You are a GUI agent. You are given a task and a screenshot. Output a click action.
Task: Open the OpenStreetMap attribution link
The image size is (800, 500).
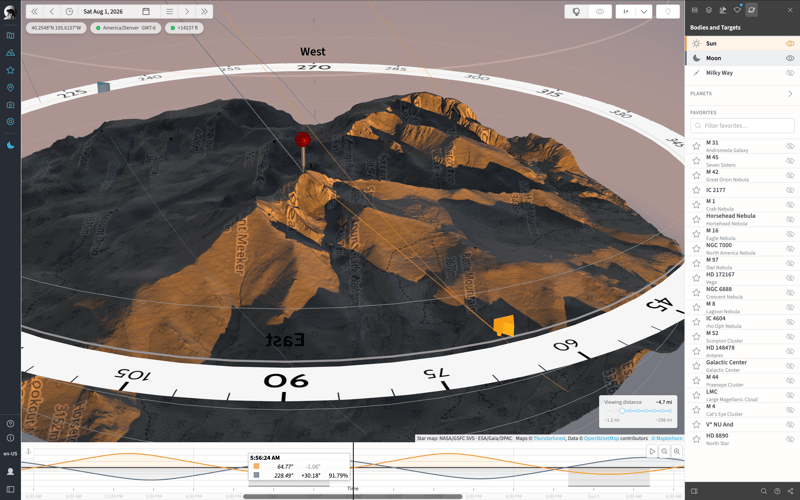click(601, 438)
